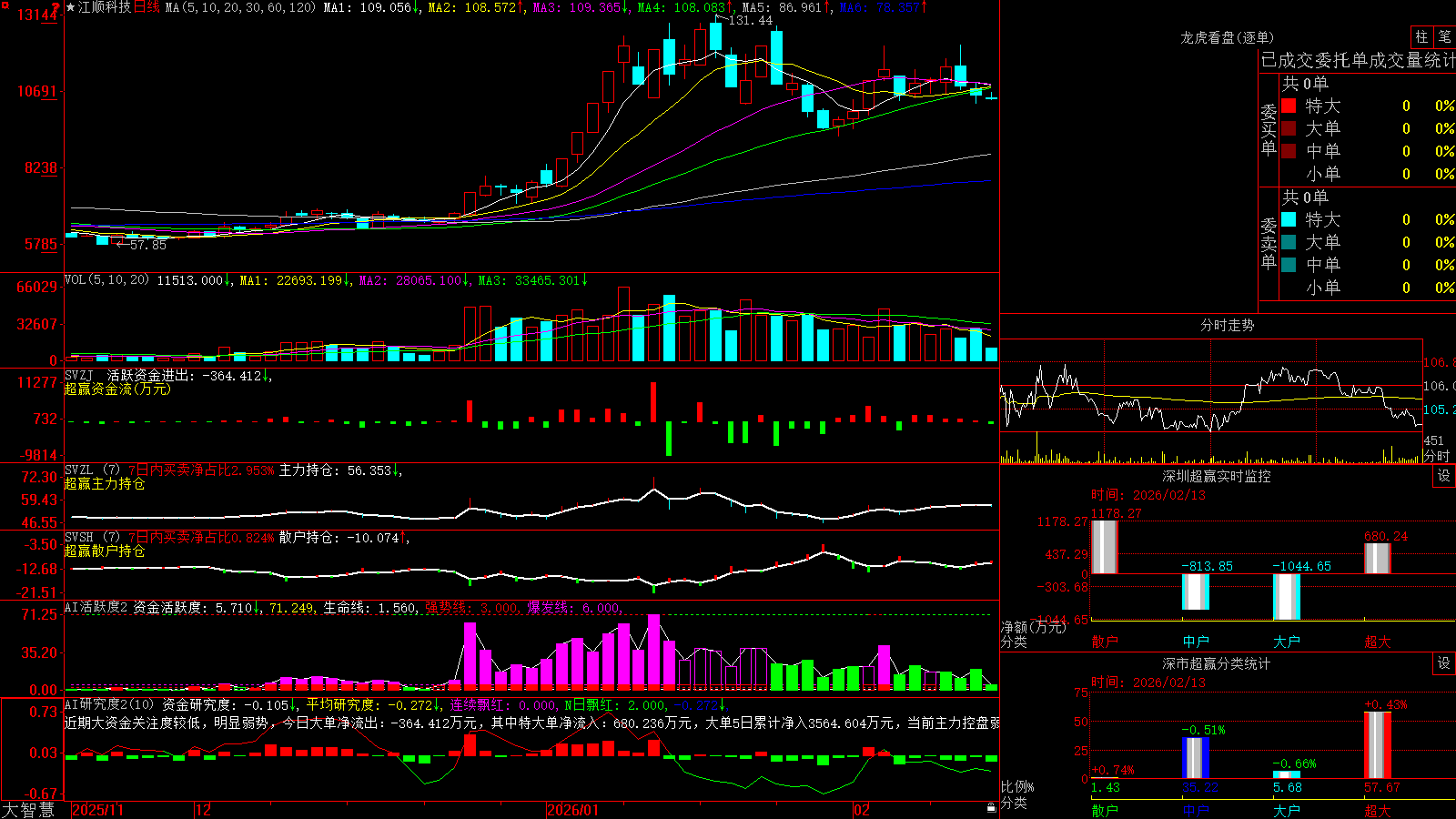Viewport: 1456px width, 819px height.
Task: Click the 131.44 high price annotation
Action: [x=751, y=20]
